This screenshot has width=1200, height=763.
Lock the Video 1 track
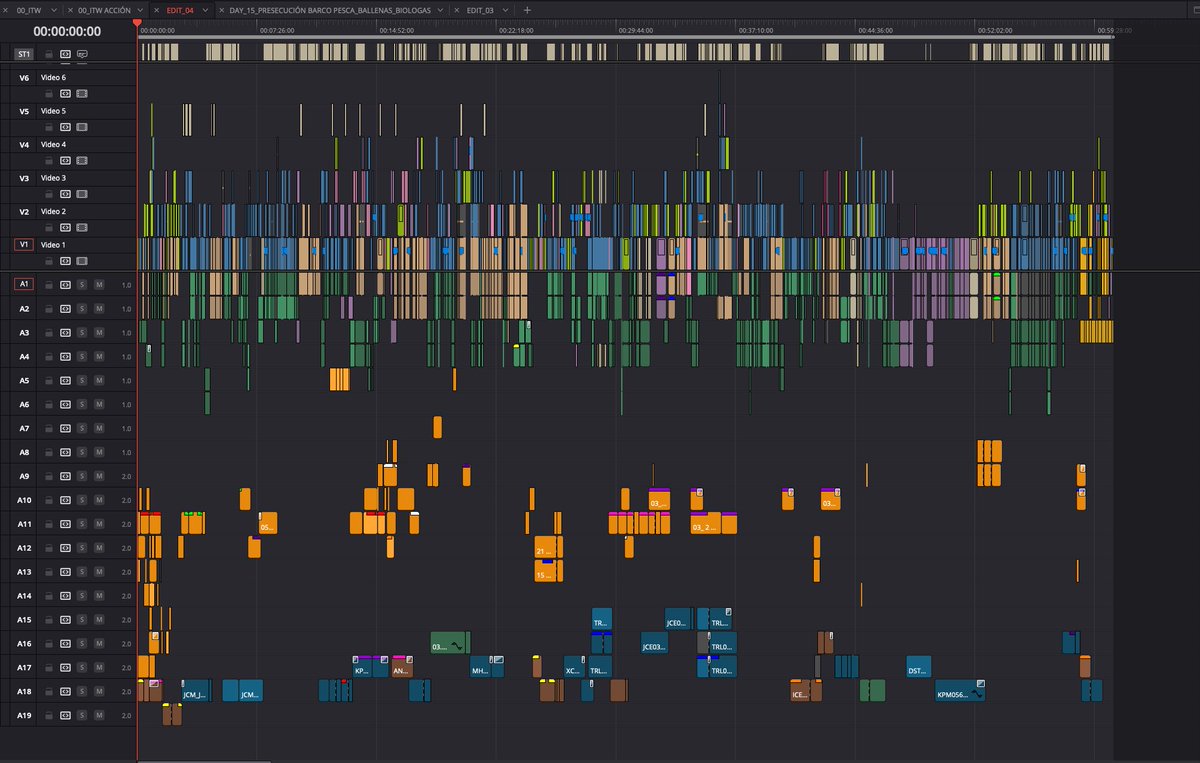click(48, 260)
